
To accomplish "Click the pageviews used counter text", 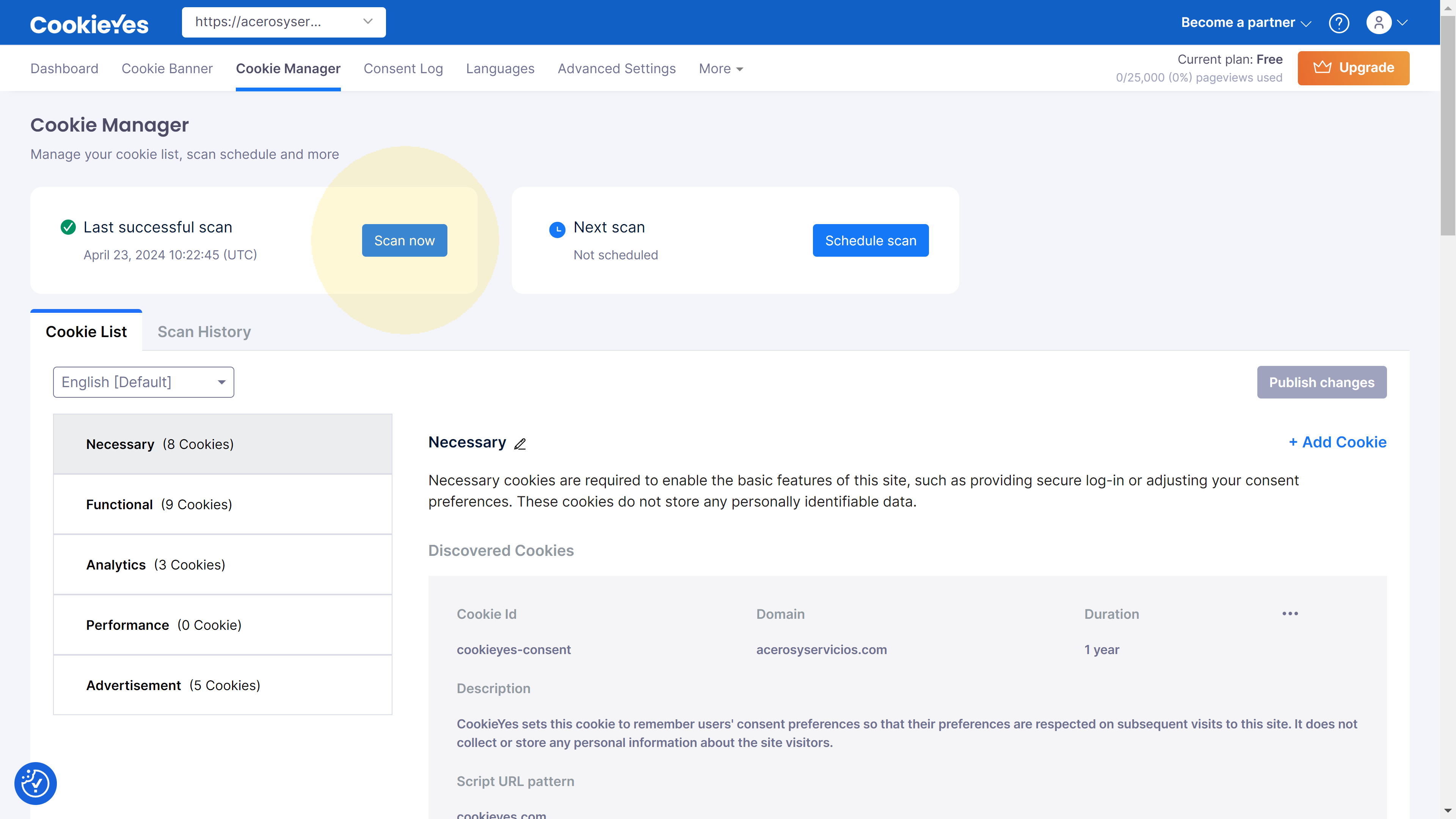I will (1199, 77).
